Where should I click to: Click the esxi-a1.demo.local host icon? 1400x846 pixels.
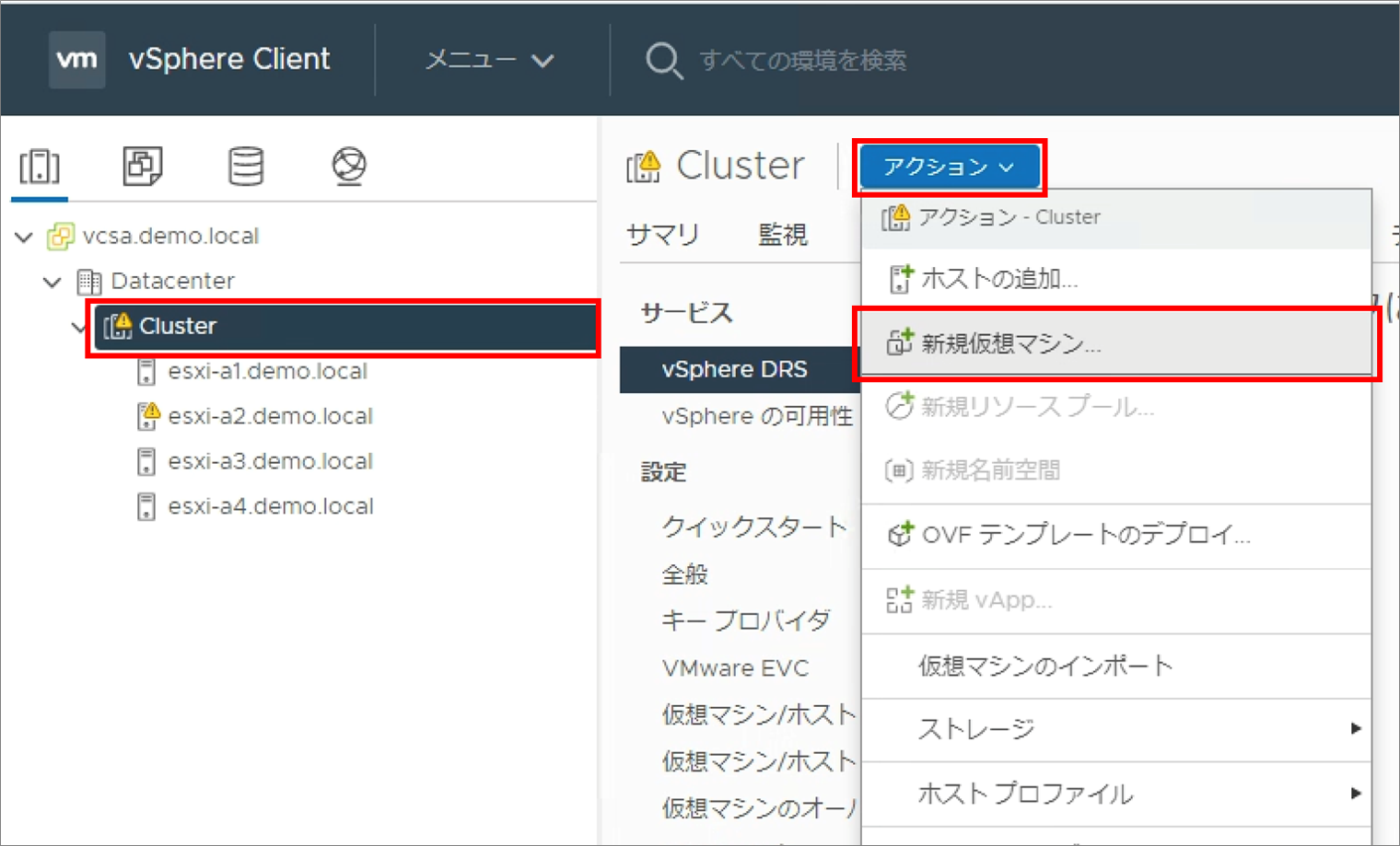pos(146,372)
